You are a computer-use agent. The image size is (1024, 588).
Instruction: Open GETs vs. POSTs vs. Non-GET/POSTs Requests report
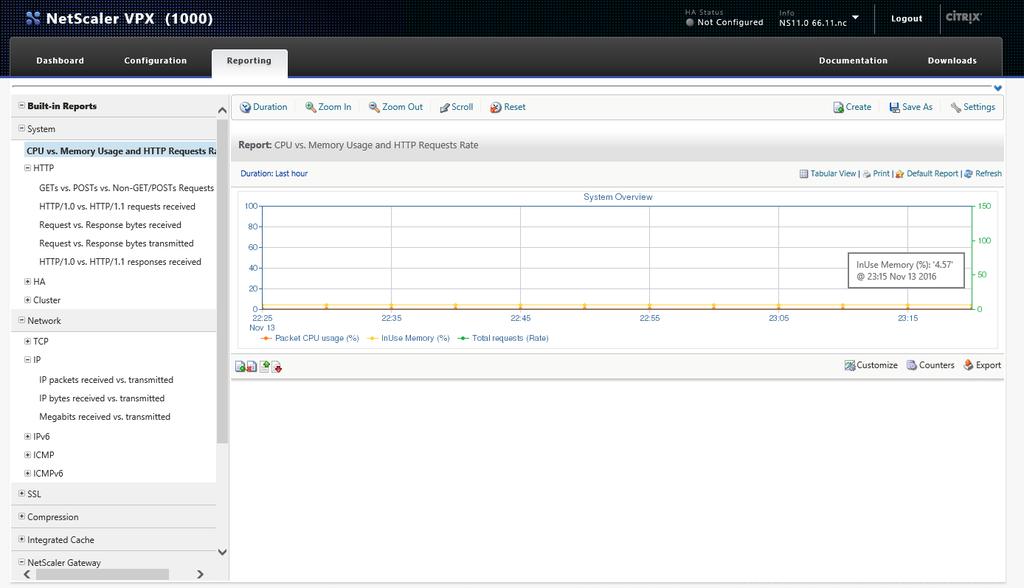tap(126, 188)
